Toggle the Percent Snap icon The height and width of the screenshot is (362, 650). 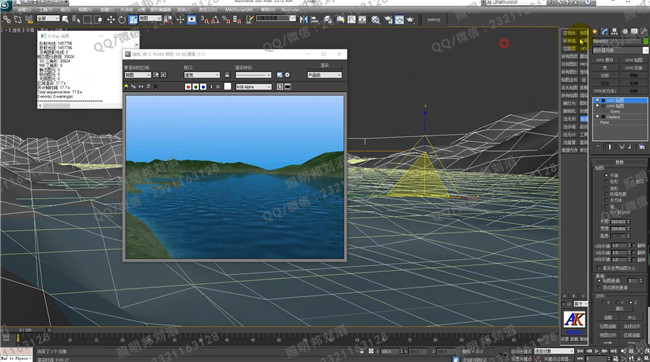pyautogui.click(x=226, y=19)
